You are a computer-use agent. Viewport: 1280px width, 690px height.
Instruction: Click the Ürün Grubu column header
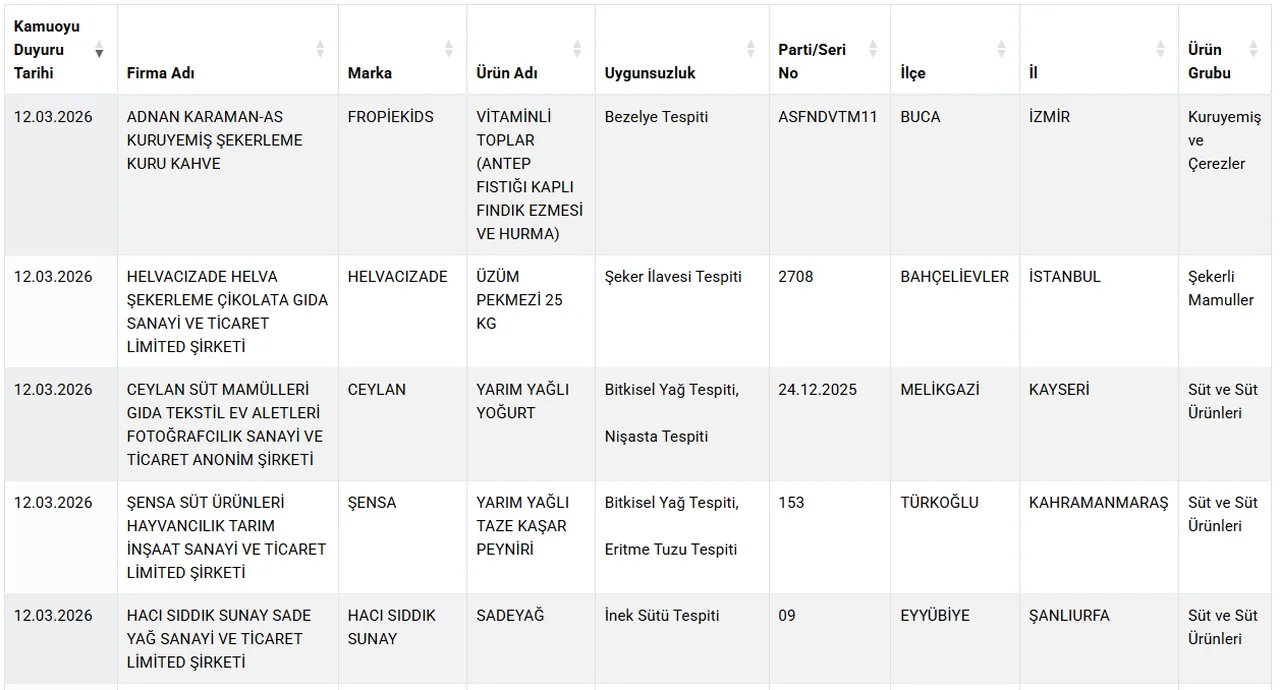tap(1209, 61)
